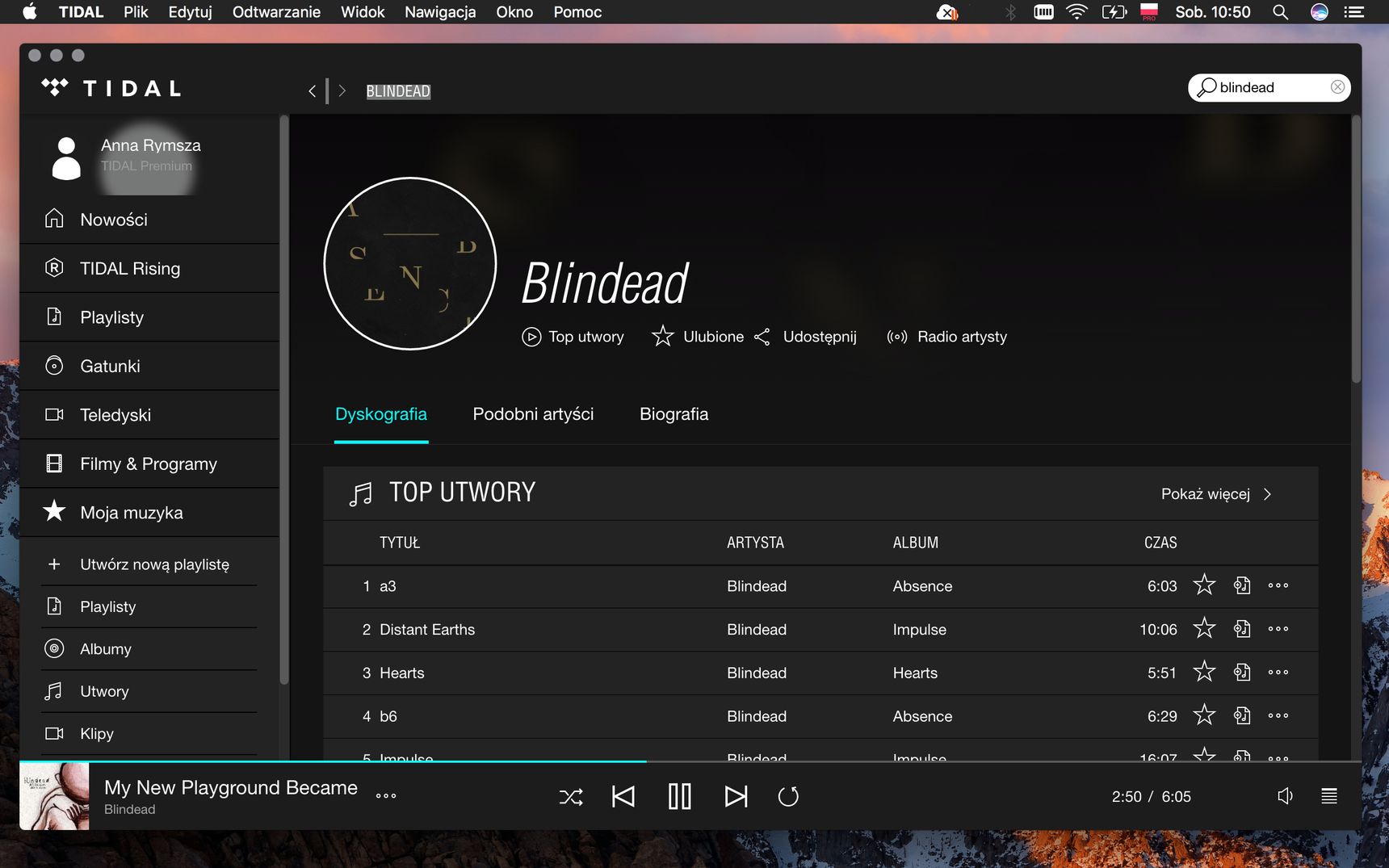Viewport: 1389px width, 868px height.
Task: Switch to Podobni artyści tab
Action: coord(533,414)
